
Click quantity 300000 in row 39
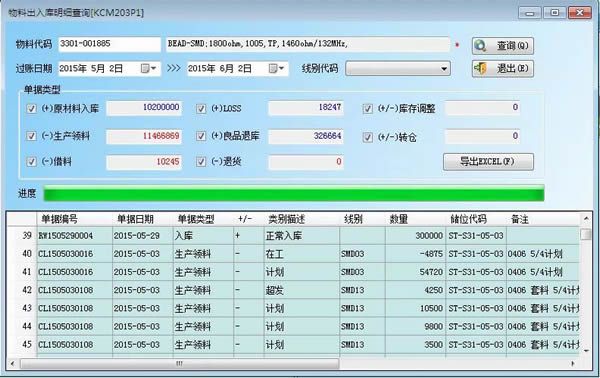(415, 236)
